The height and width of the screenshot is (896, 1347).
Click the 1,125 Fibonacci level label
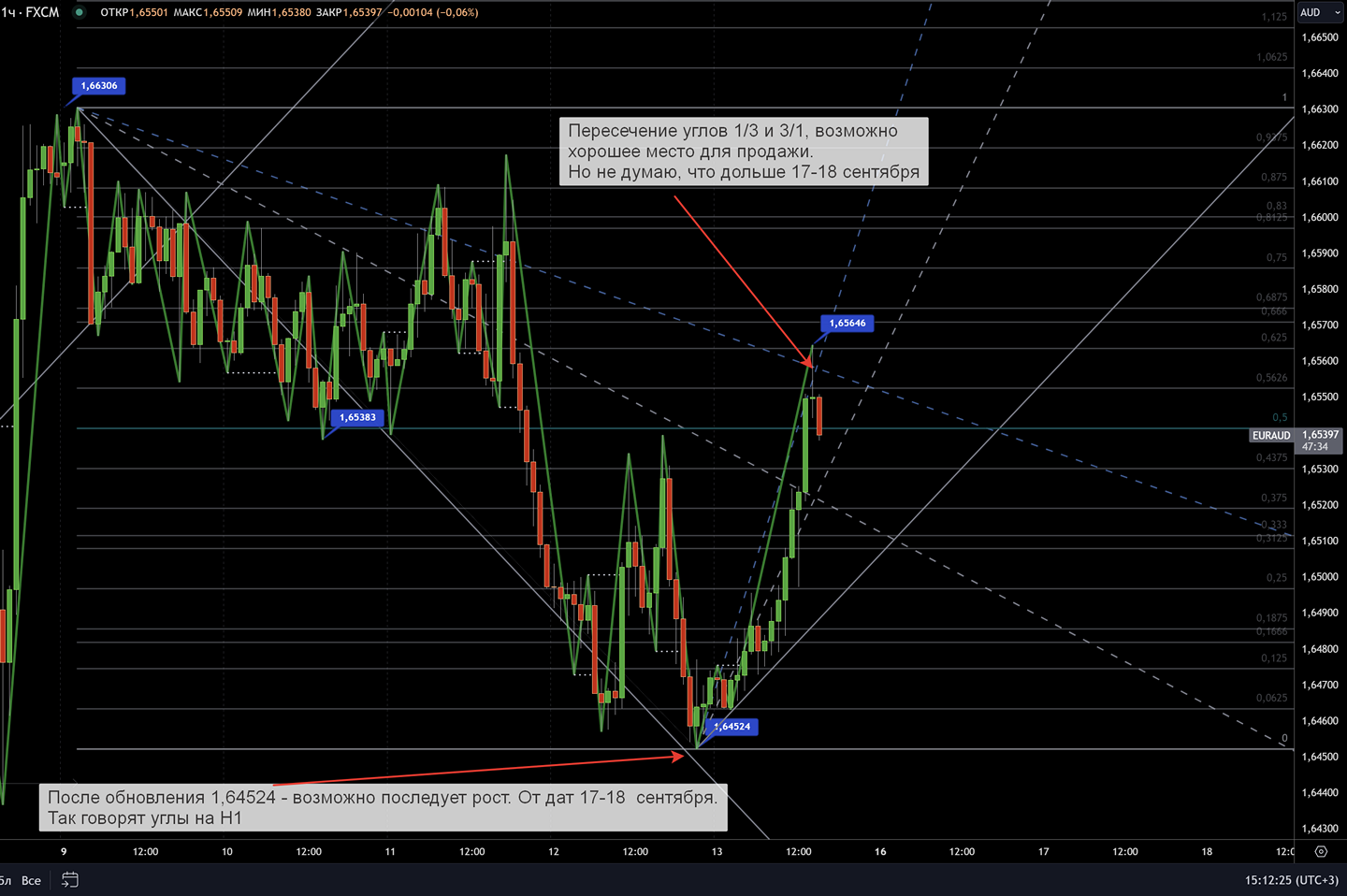pos(1274,17)
